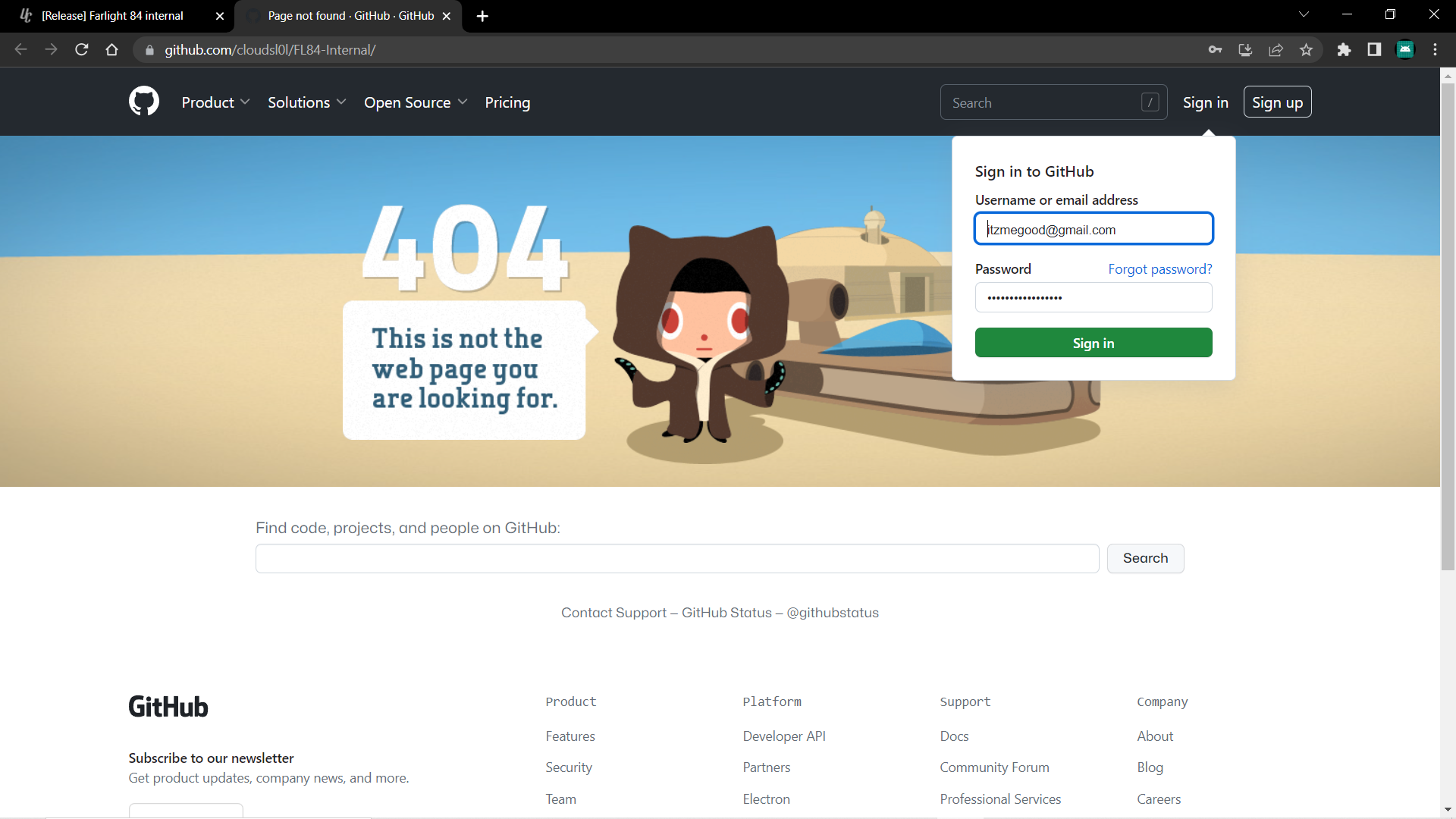1456x819 pixels.
Task: Reload the page with refresh icon
Action: tap(82, 50)
